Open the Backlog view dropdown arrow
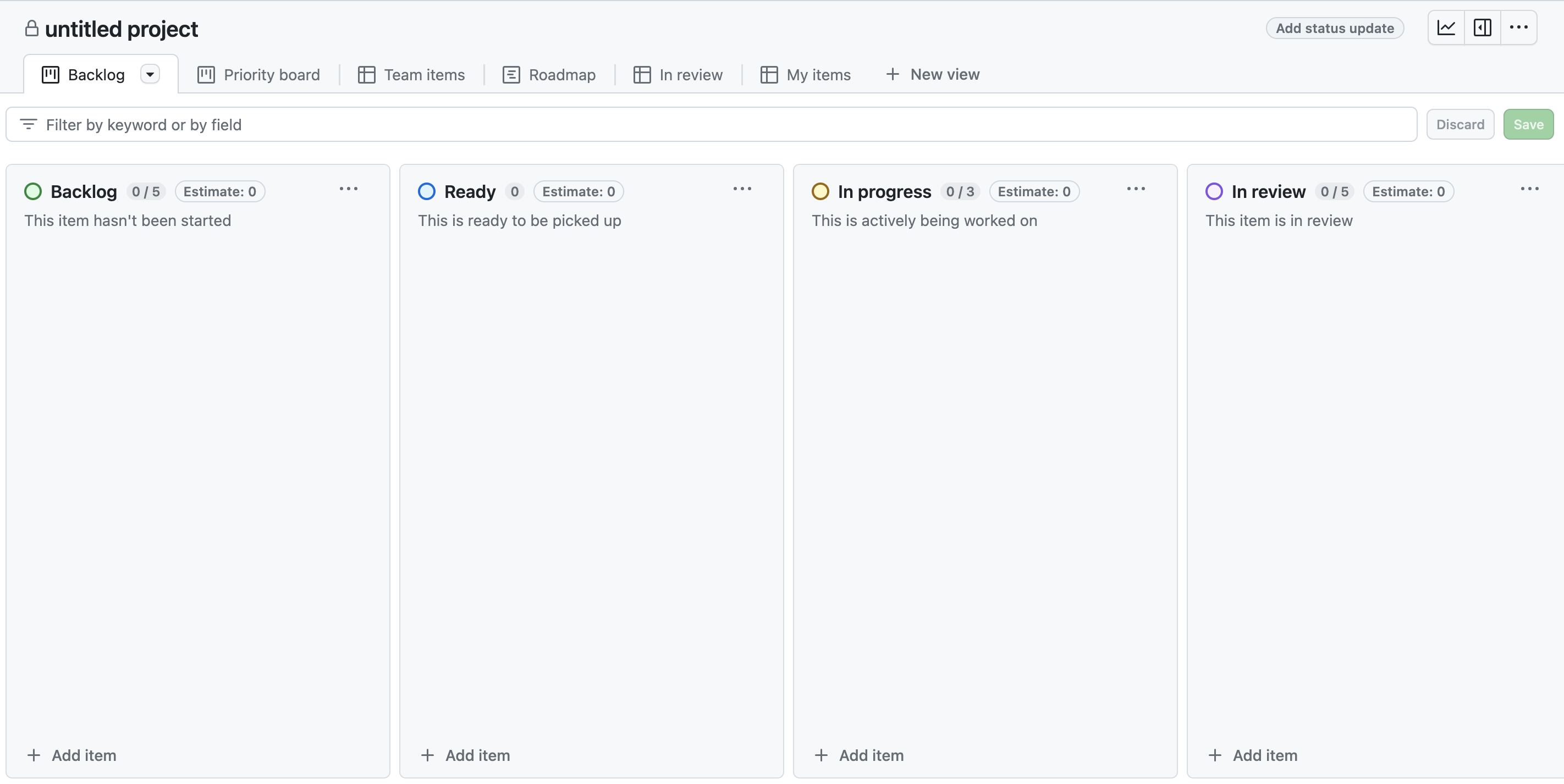This screenshot has height=784, width=1564. point(150,74)
